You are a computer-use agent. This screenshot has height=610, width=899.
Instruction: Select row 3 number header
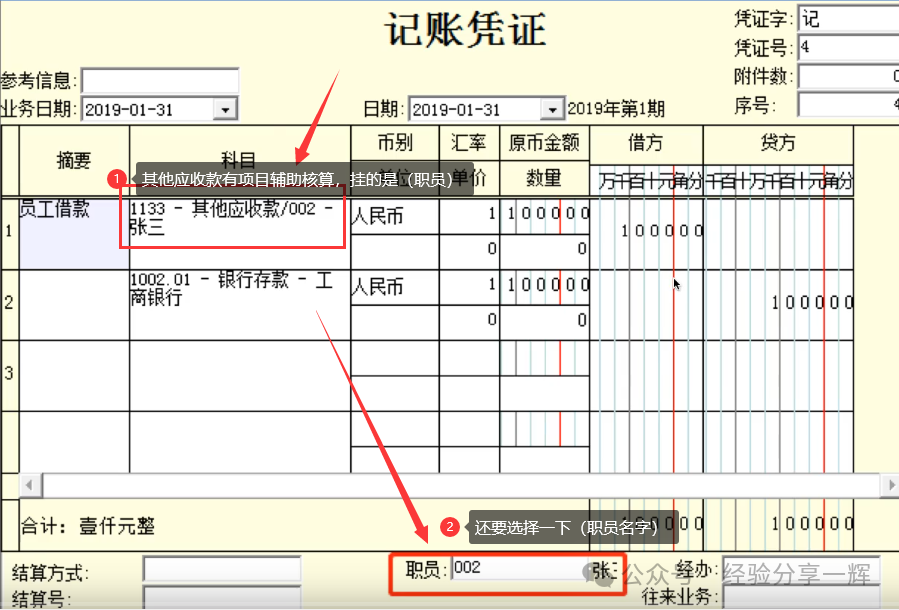9,374
